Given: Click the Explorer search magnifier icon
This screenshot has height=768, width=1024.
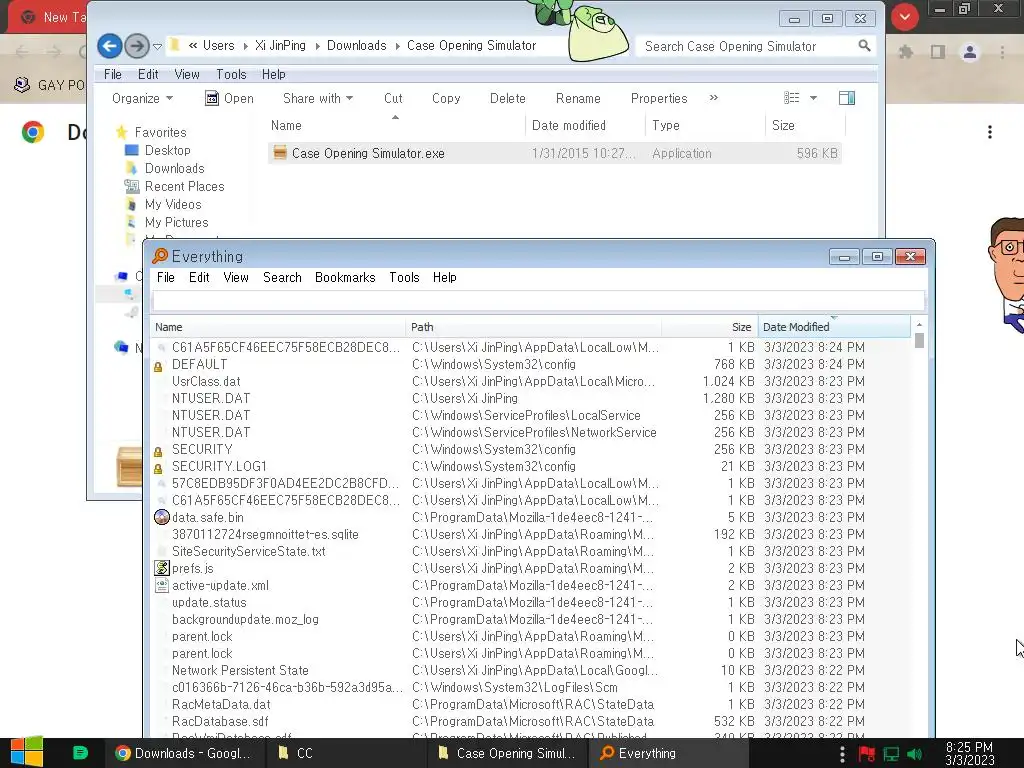Looking at the screenshot, I should tap(864, 46).
